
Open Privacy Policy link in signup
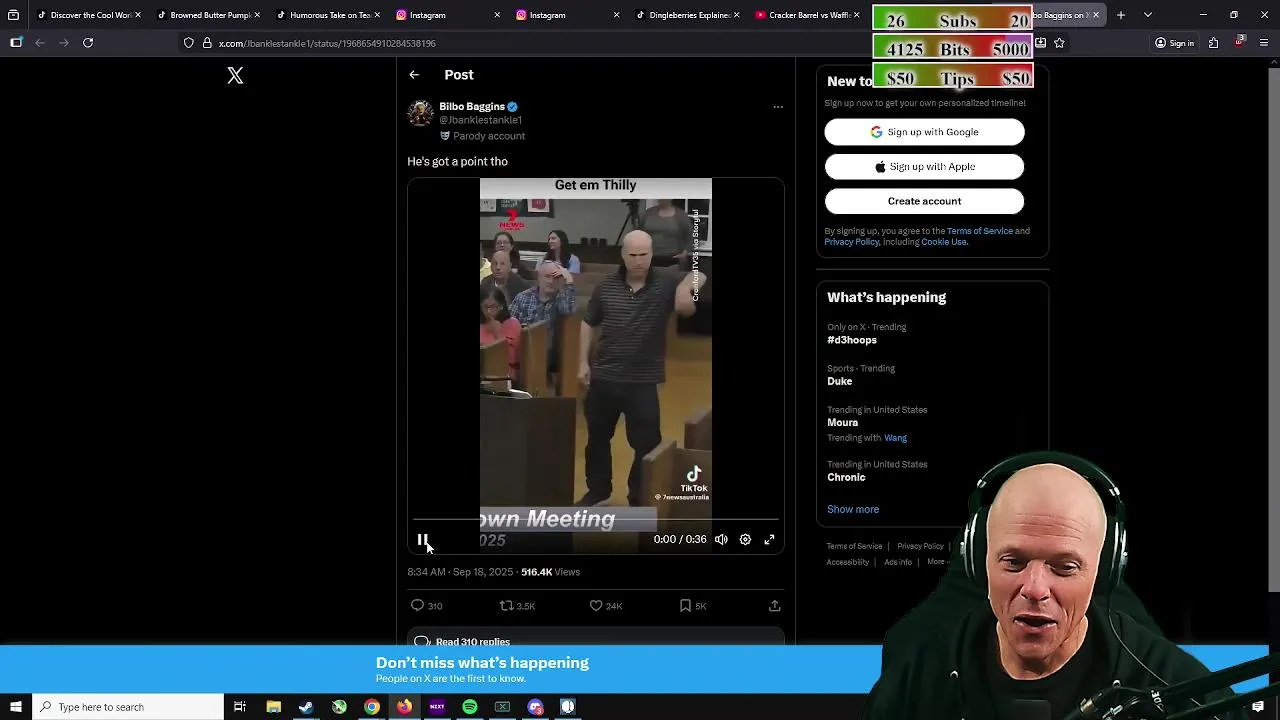tap(852, 242)
